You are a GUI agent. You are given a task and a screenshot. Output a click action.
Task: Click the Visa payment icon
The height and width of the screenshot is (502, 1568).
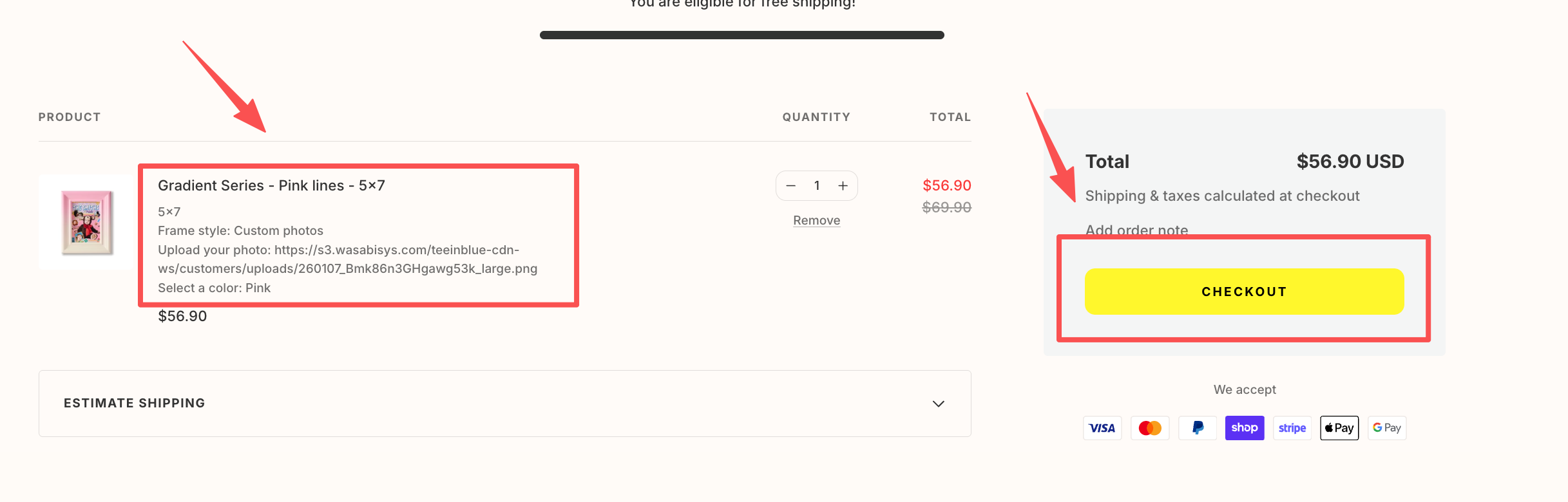[1102, 428]
